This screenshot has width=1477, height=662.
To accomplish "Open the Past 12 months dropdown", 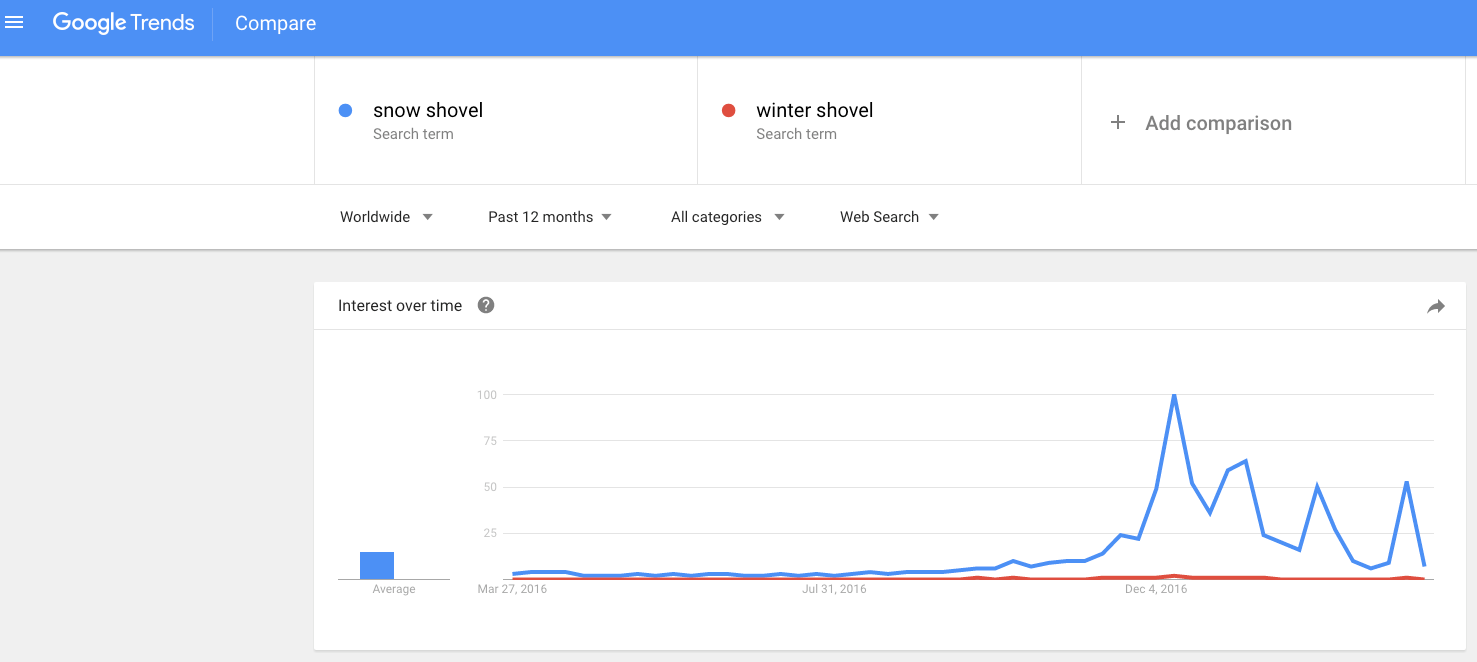I will click(549, 217).
